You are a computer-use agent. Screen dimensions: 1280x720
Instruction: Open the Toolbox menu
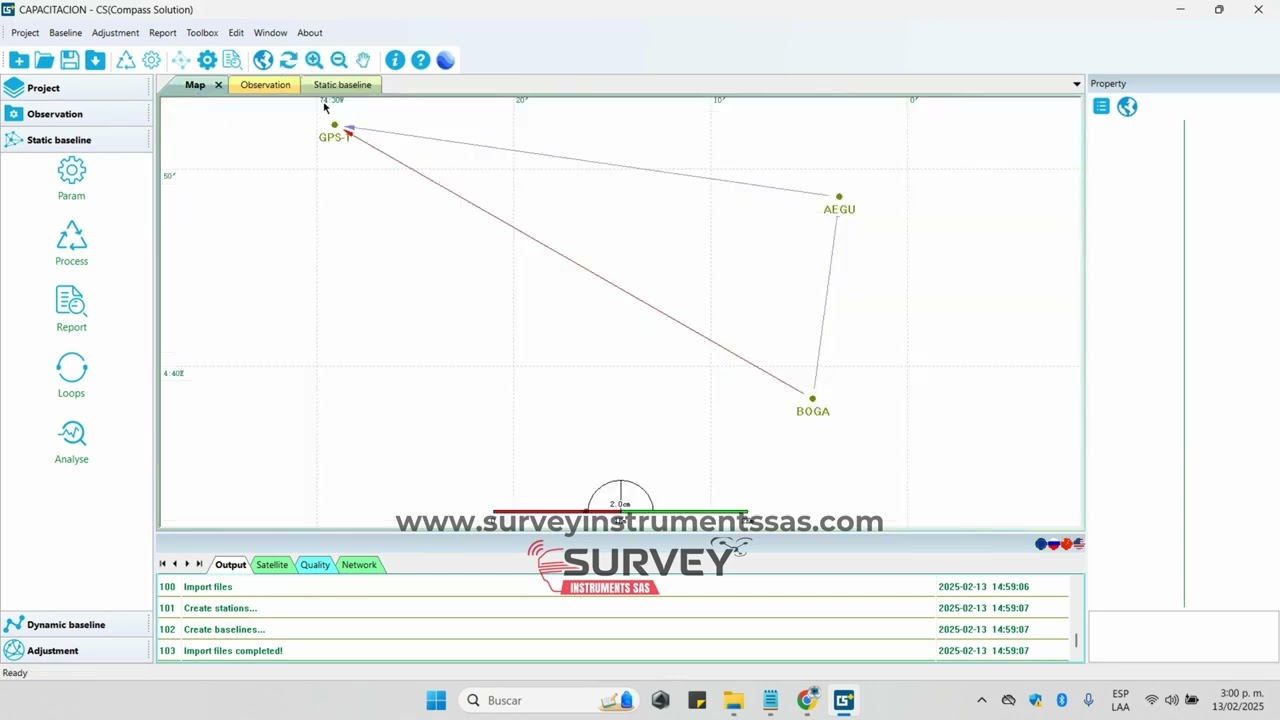pyautogui.click(x=203, y=33)
